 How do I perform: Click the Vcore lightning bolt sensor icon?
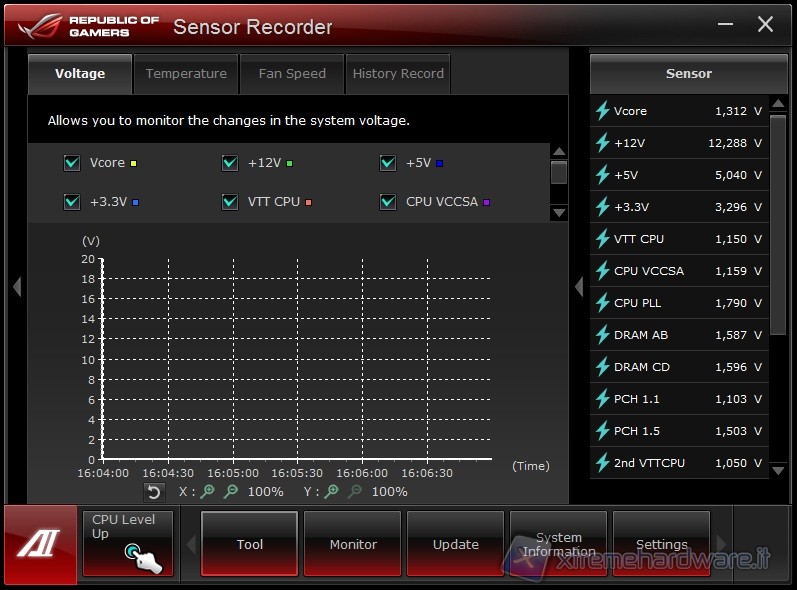tap(602, 111)
